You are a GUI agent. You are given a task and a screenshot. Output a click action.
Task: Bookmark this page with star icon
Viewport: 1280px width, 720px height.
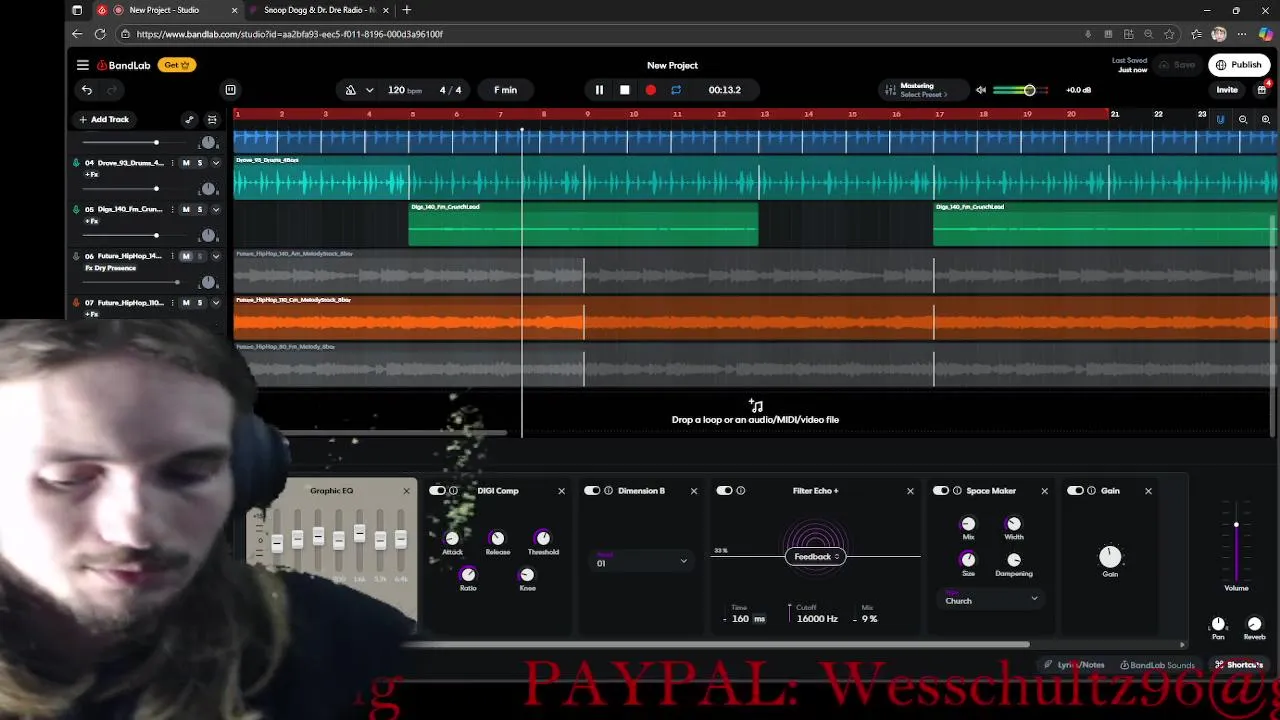(x=1169, y=34)
